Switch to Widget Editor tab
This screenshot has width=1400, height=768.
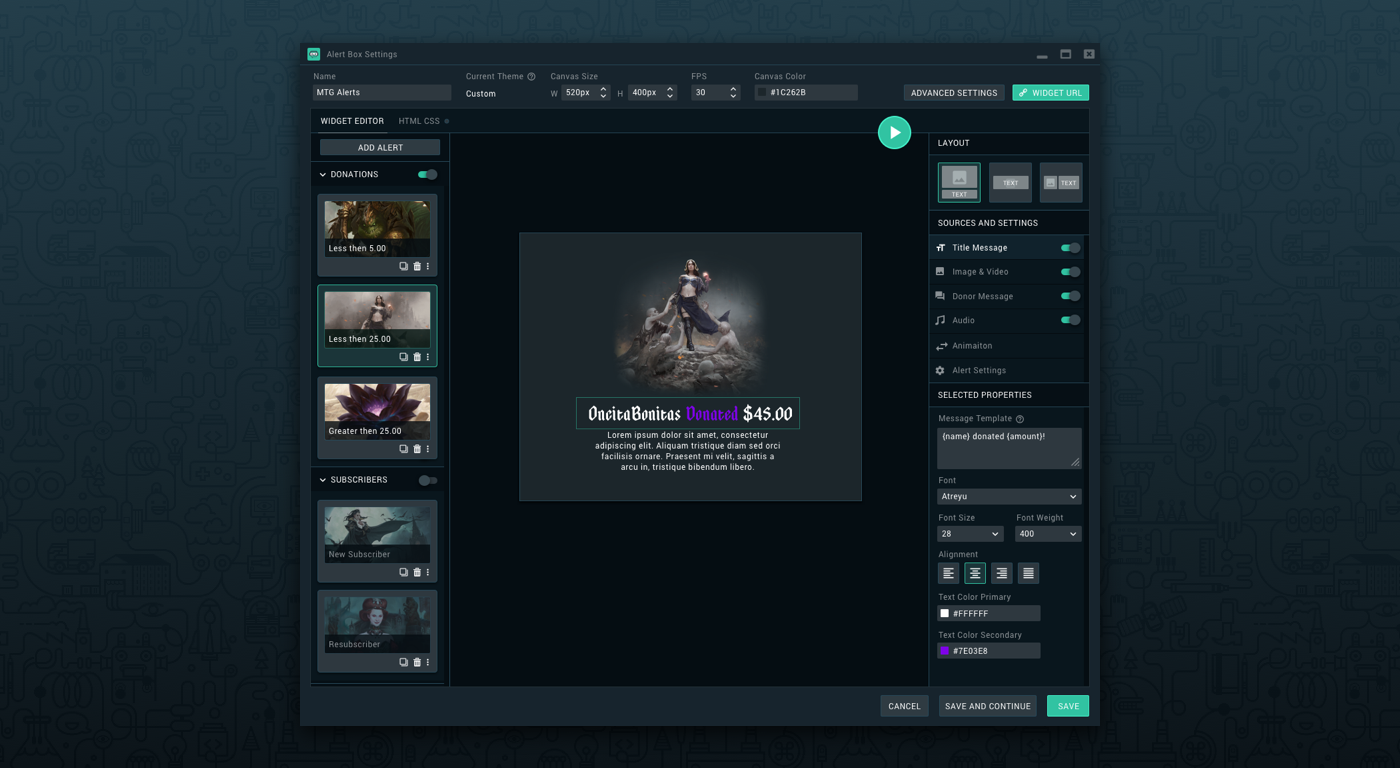pyautogui.click(x=352, y=121)
